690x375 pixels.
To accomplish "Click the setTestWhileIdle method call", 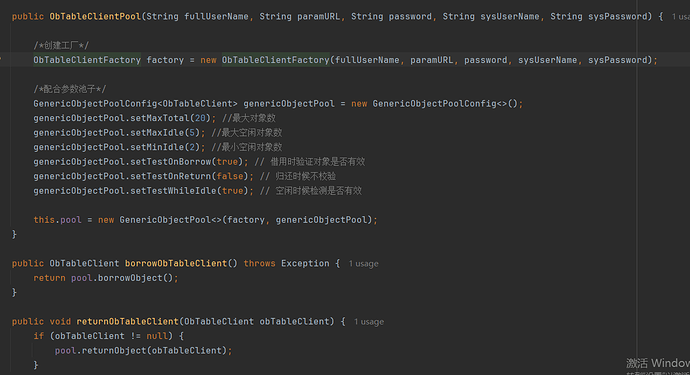I will click(x=173, y=191).
